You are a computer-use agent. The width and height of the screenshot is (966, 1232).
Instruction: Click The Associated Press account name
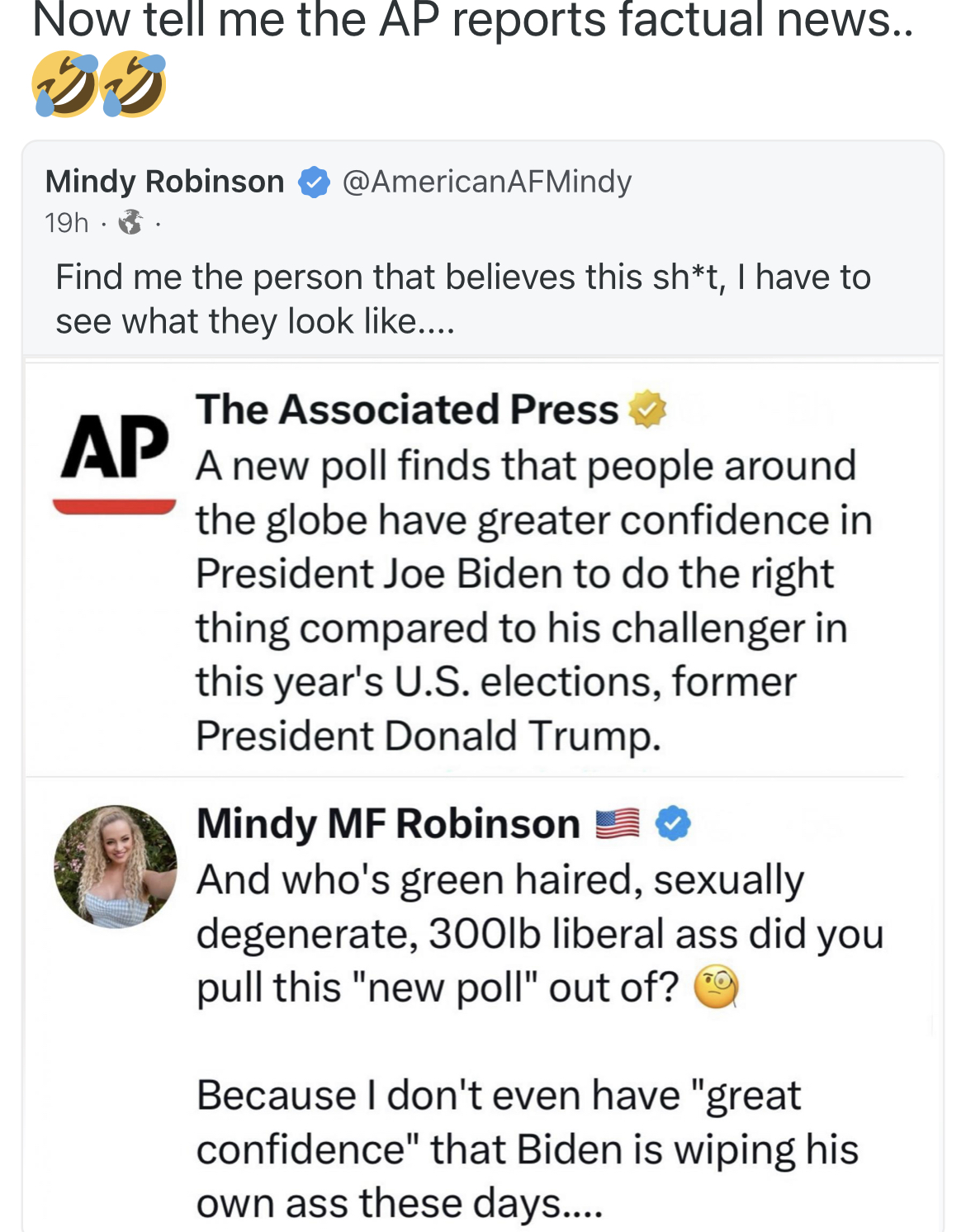[406, 410]
